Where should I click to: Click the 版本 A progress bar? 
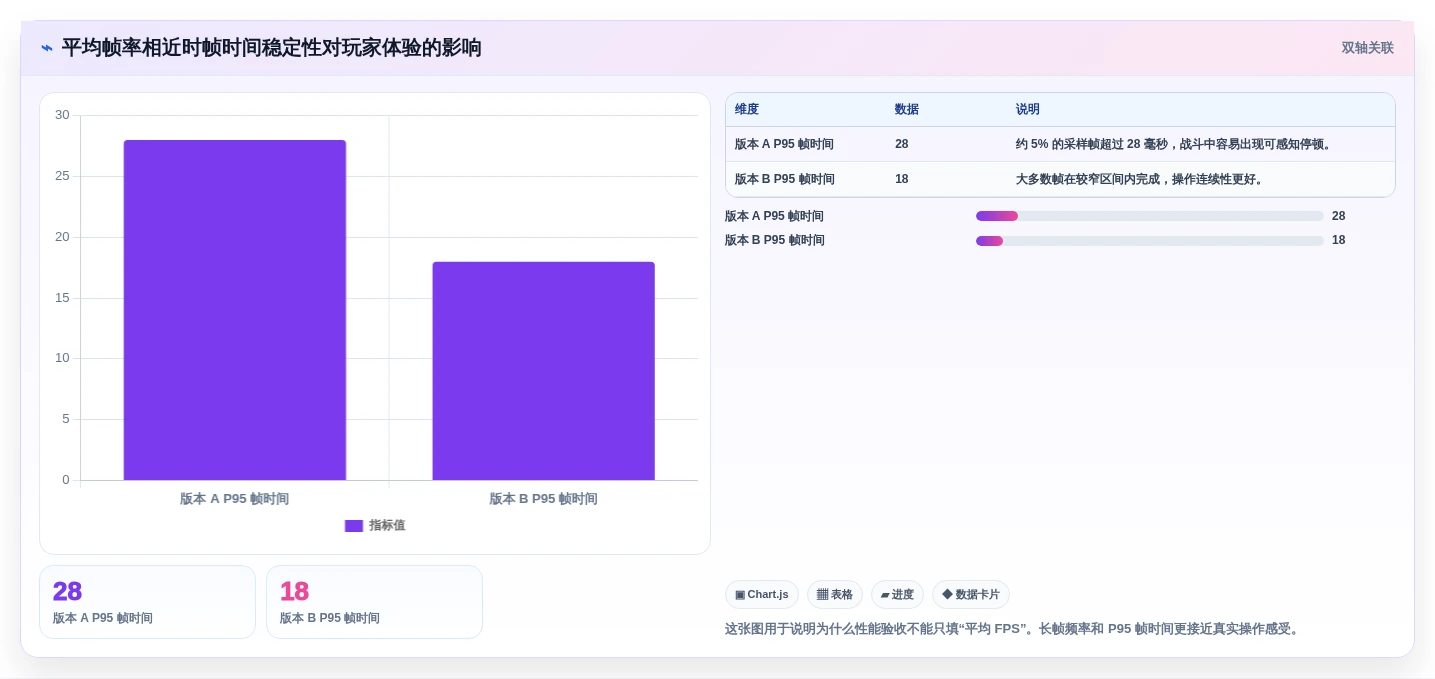point(1150,216)
